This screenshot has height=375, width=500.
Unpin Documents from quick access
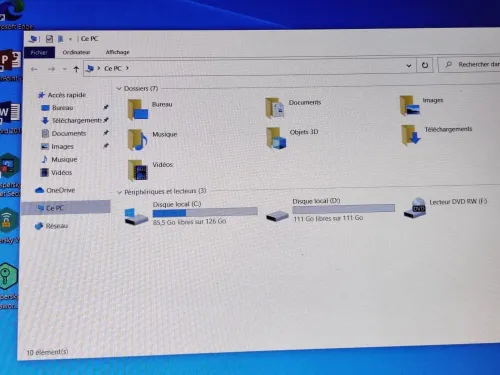point(106,133)
